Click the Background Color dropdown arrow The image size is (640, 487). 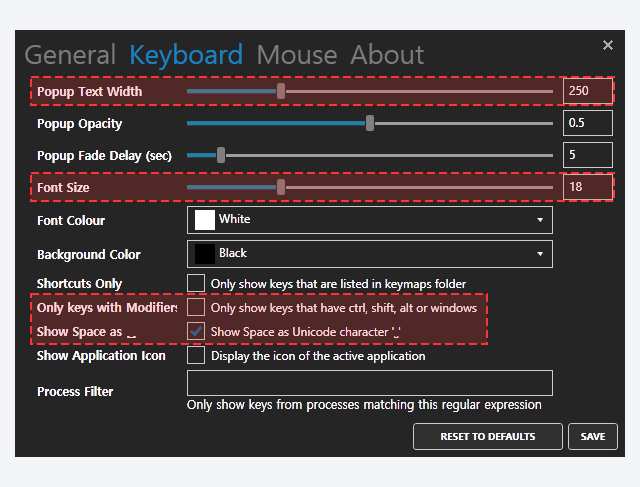(x=540, y=254)
